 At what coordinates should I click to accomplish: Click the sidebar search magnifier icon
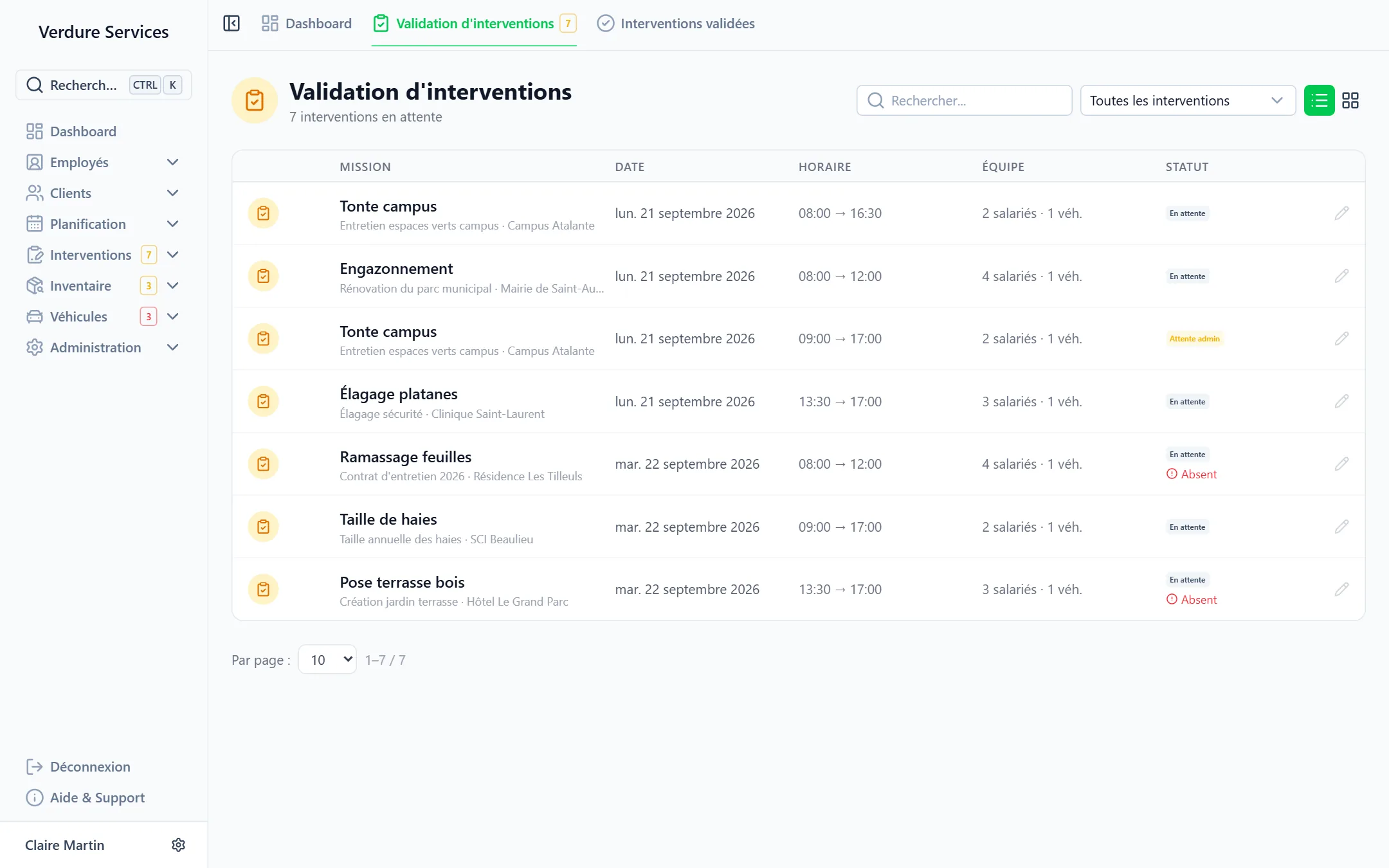pos(35,85)
